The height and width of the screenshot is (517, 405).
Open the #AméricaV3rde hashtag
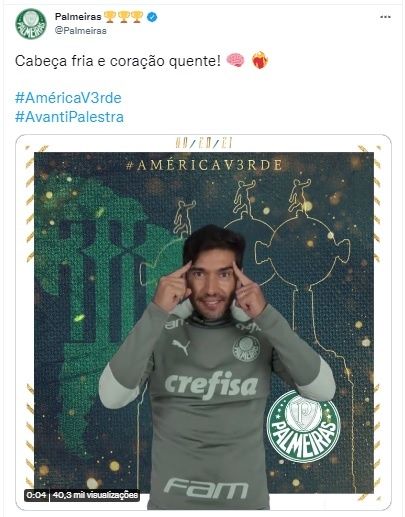point(68,98)
